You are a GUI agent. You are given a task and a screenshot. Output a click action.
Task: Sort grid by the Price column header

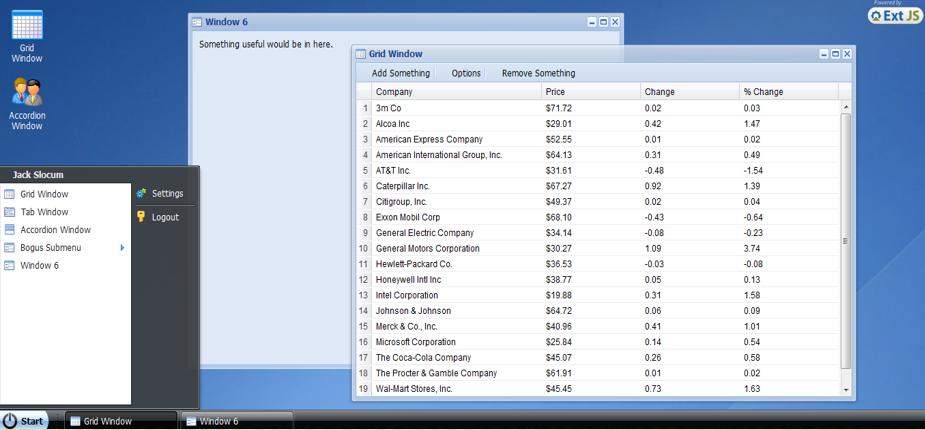[590, 92]
